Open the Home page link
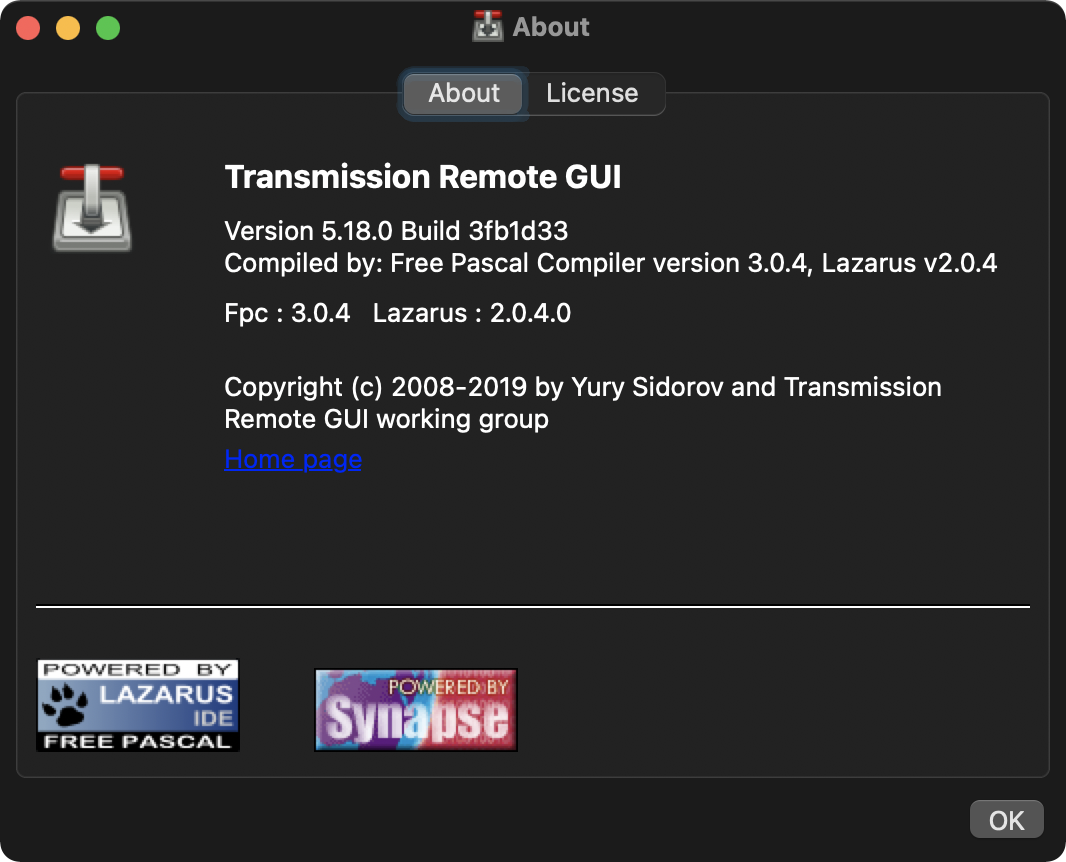This screenshot has width=1066, height=862. pyautogui.click(x=292, y=458)
